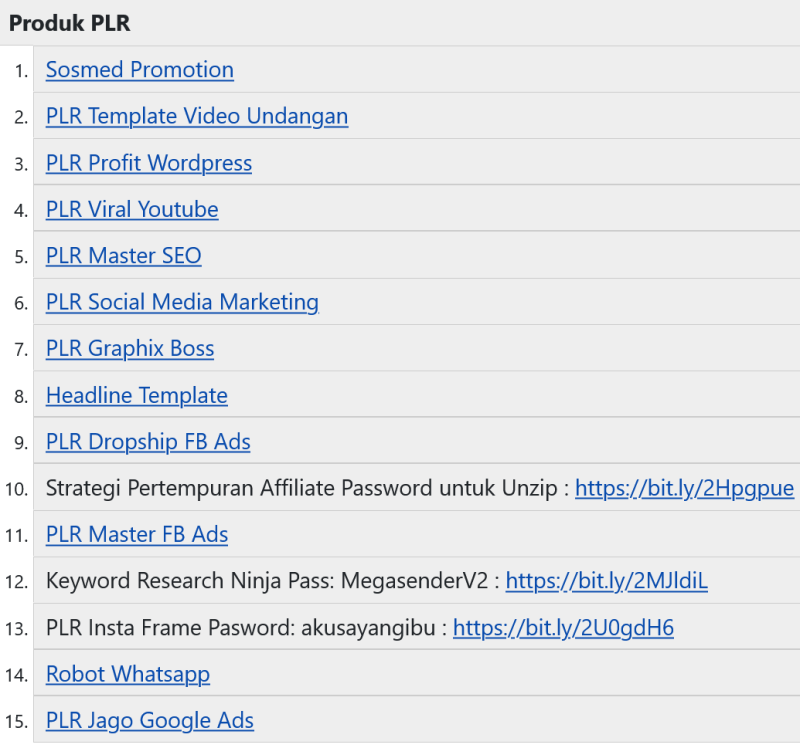Open the PLR Graphix Boss link

click(130, 348)
